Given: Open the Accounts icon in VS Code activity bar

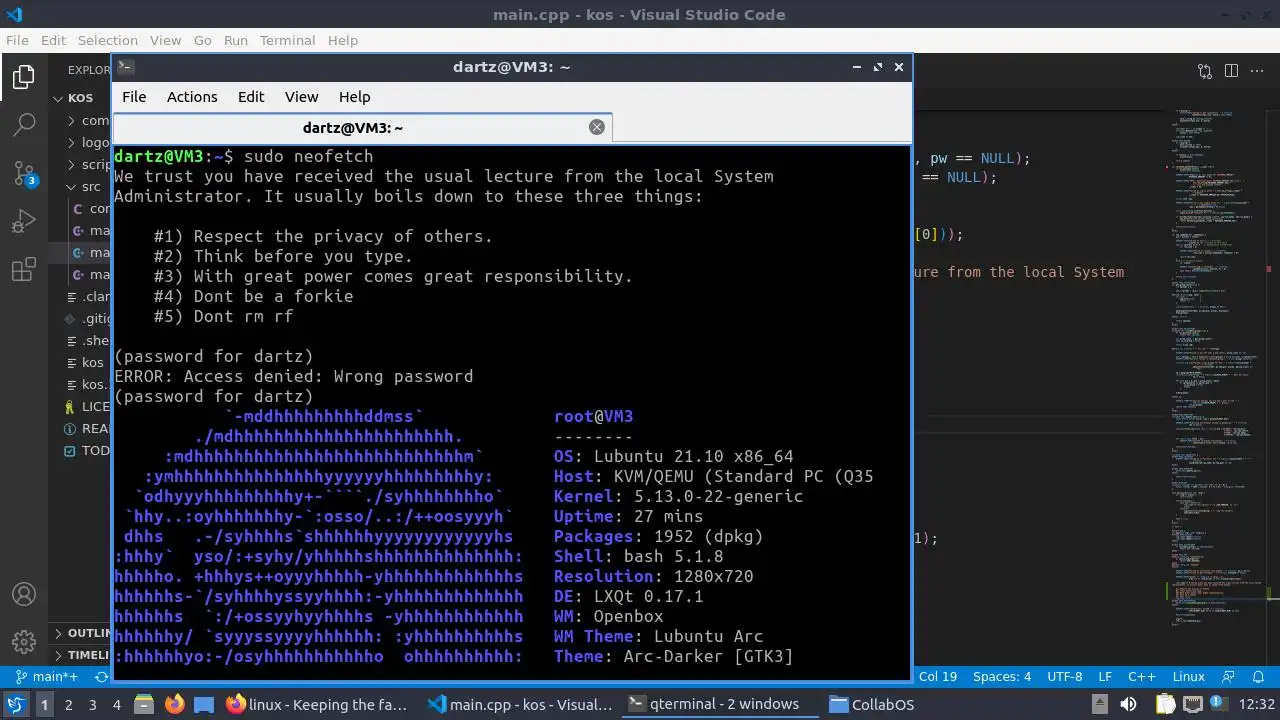Looking at the screenshot, I should [24, 593].
